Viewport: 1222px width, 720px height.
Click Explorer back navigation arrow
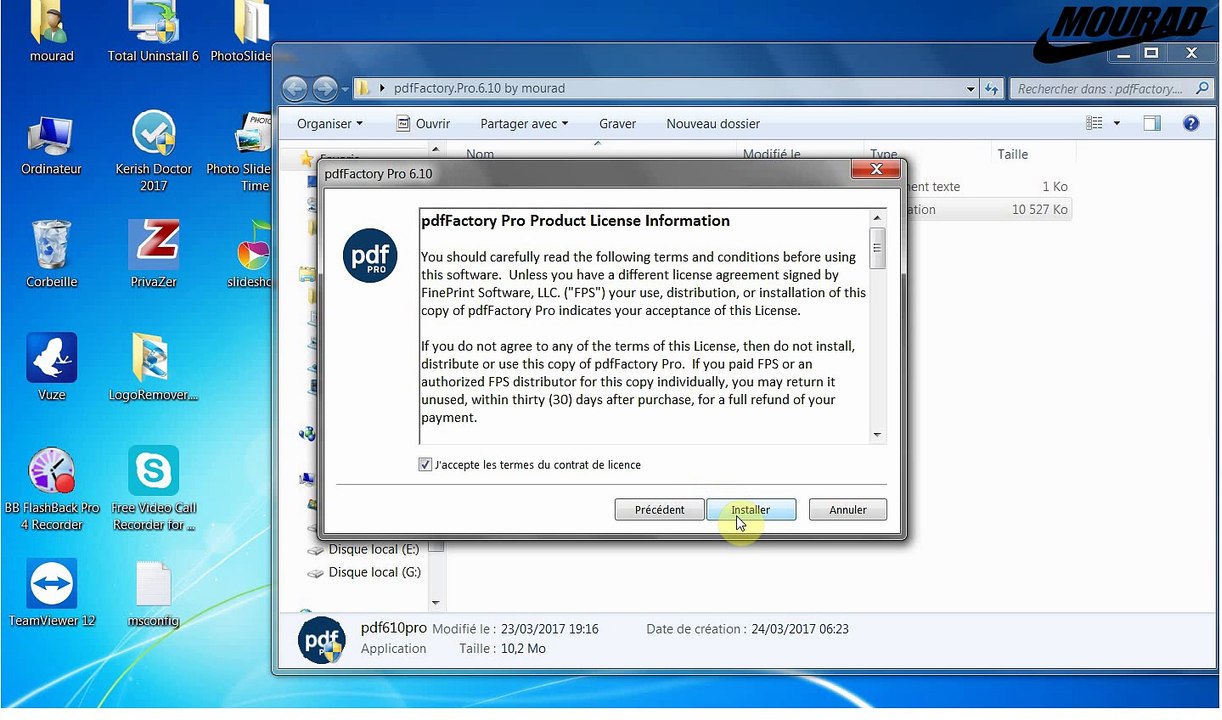[x=294, y=89]
